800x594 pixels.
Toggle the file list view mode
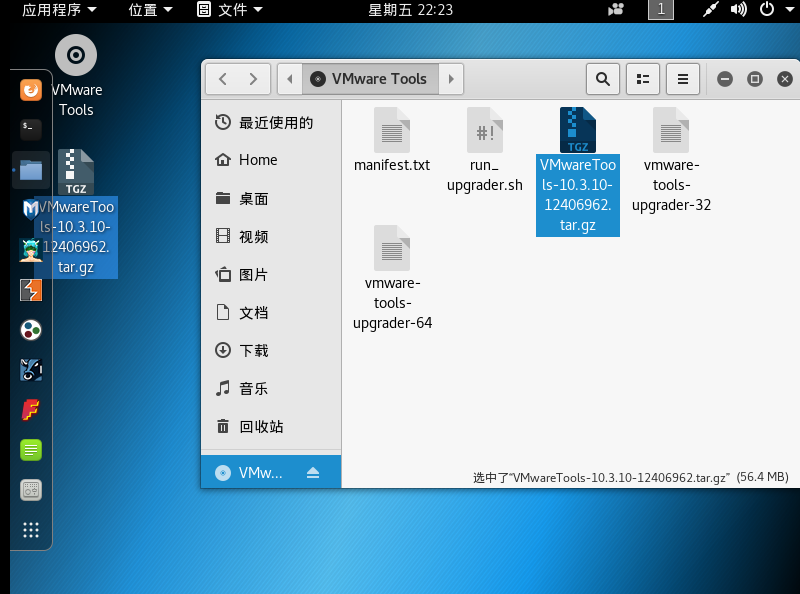pos(642,78)
